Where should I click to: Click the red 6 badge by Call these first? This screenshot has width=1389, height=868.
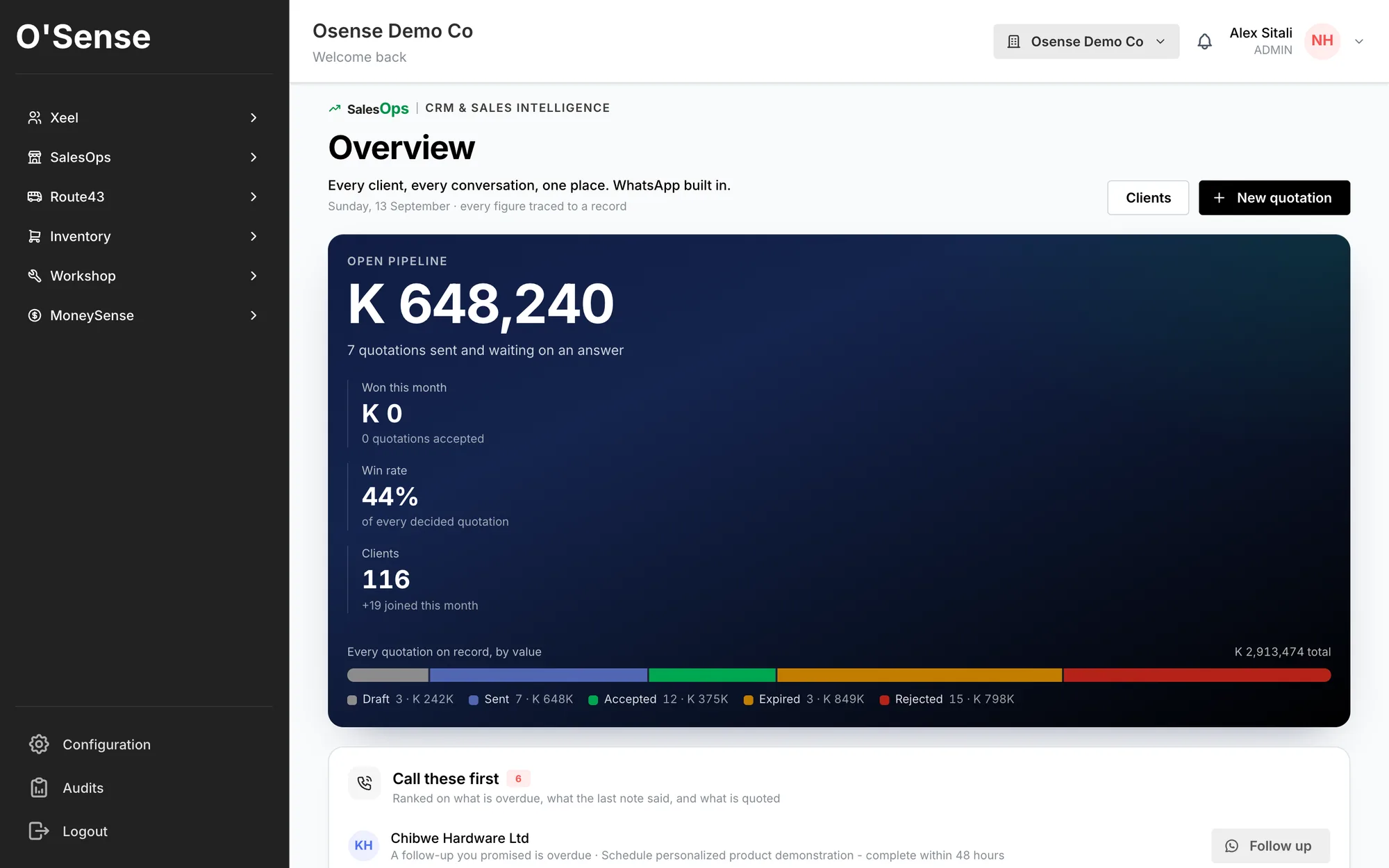click(518, 779)
